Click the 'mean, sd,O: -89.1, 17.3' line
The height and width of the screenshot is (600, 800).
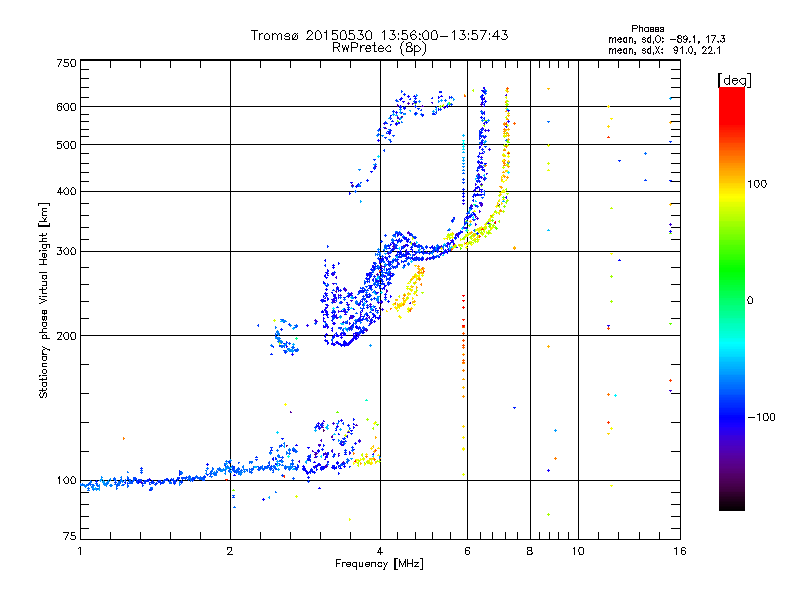point(666,39)
